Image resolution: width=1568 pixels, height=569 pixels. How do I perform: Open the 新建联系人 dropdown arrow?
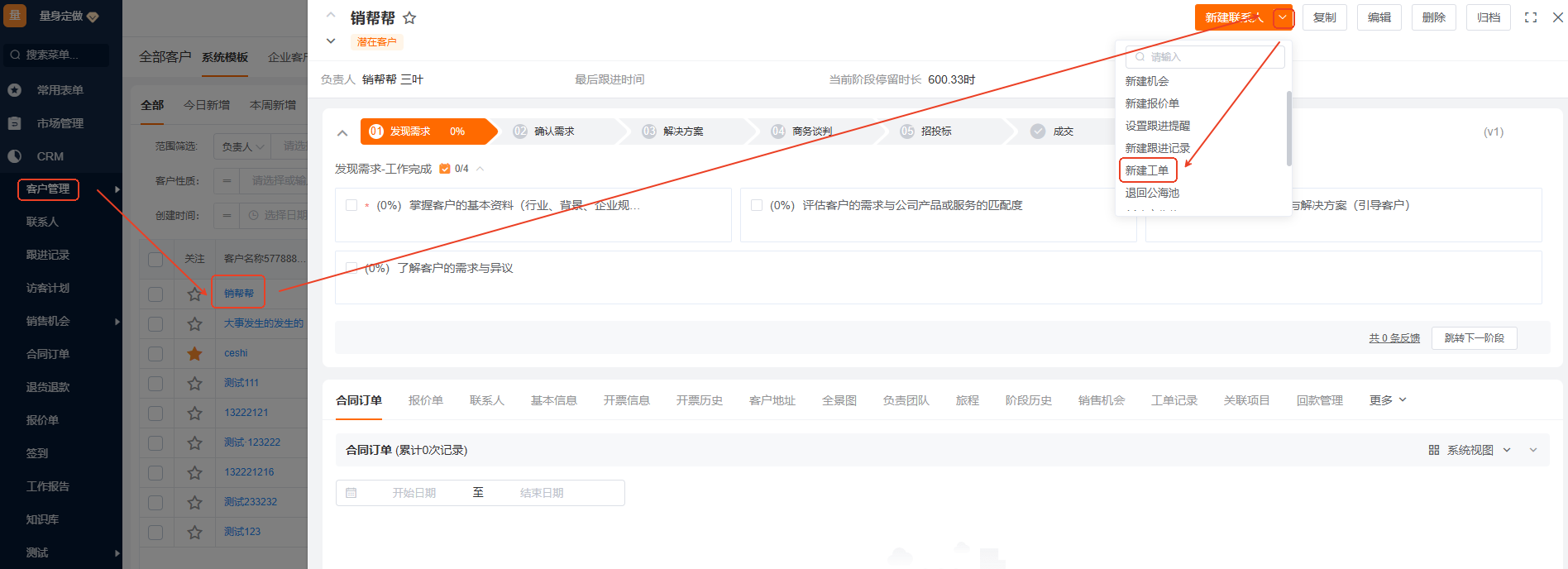tap(1283, 17)
